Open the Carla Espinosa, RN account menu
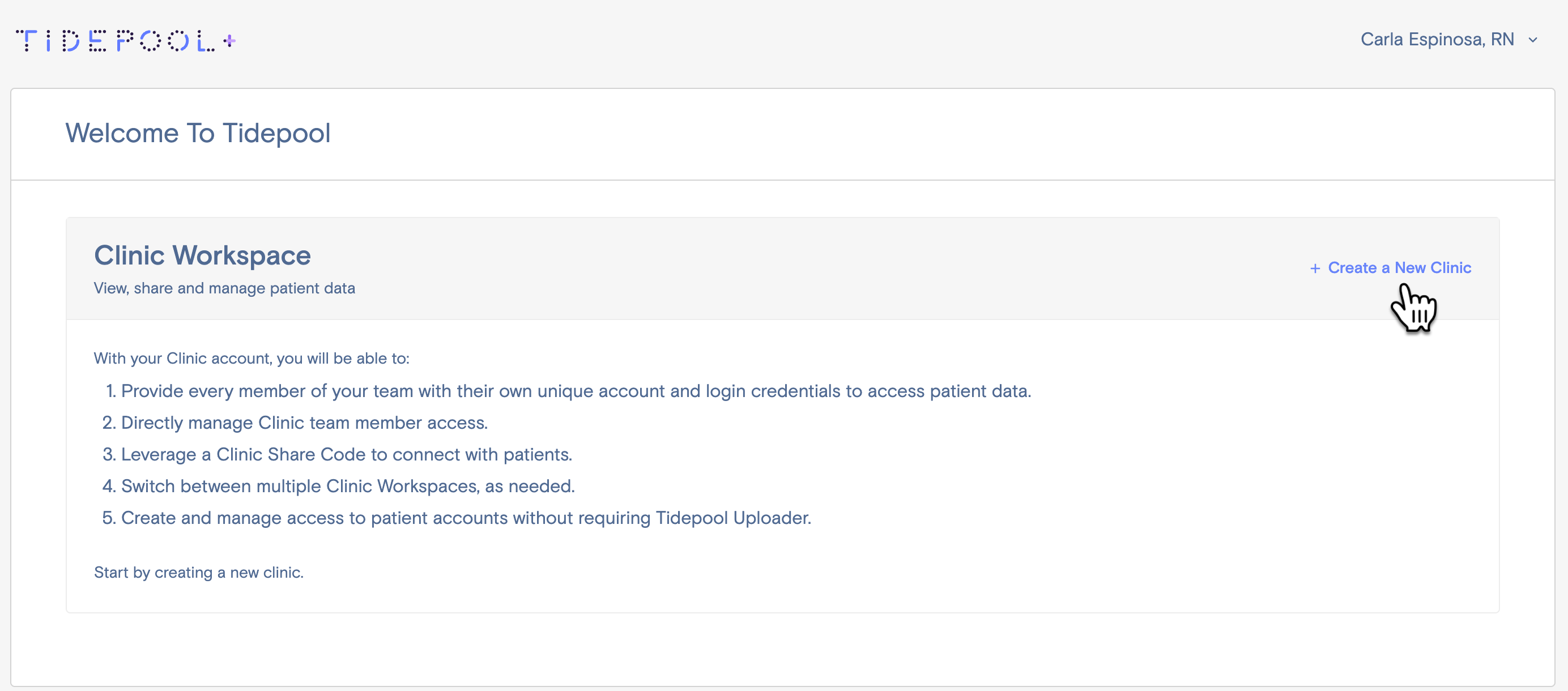 point(1448,40)
